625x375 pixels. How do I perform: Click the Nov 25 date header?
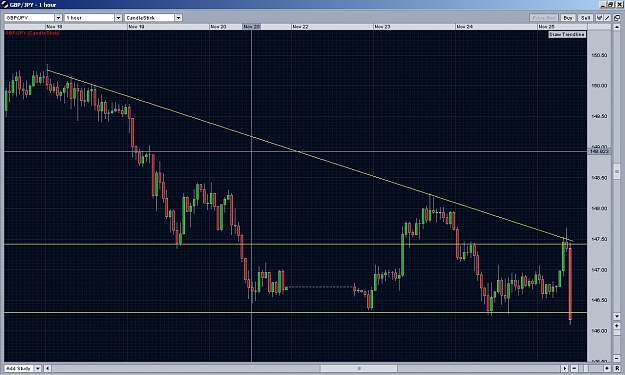(546, 27)
